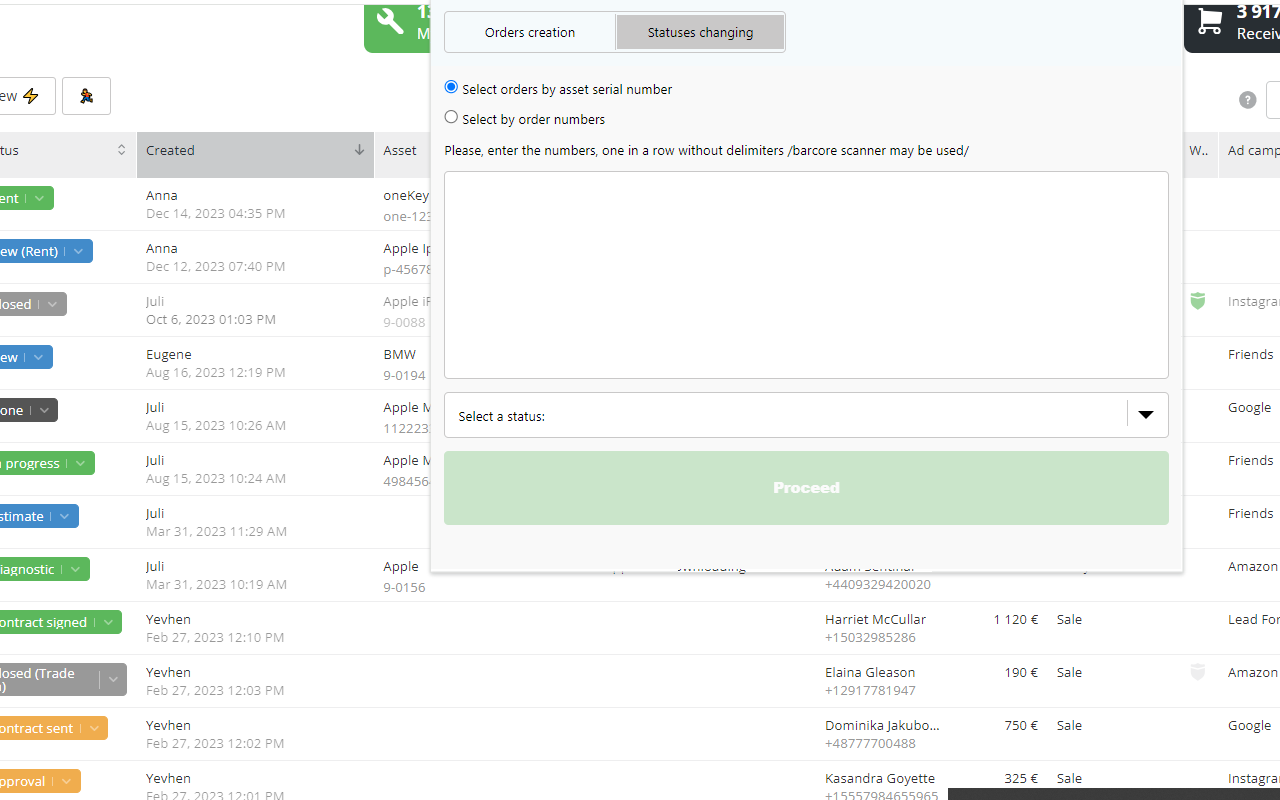
Task: Click the 750 € amount
Action: point(1021,725)
